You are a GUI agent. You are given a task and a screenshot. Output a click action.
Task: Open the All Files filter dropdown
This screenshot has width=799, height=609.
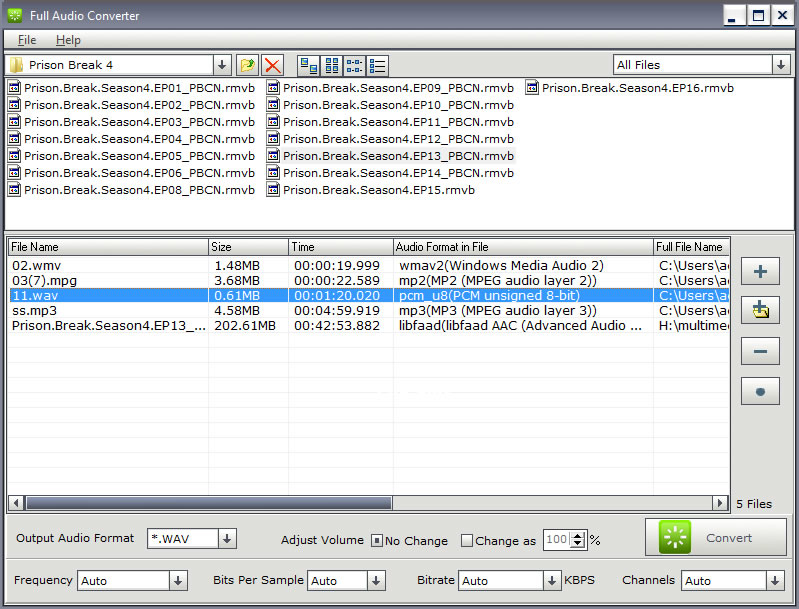[780, 65]
